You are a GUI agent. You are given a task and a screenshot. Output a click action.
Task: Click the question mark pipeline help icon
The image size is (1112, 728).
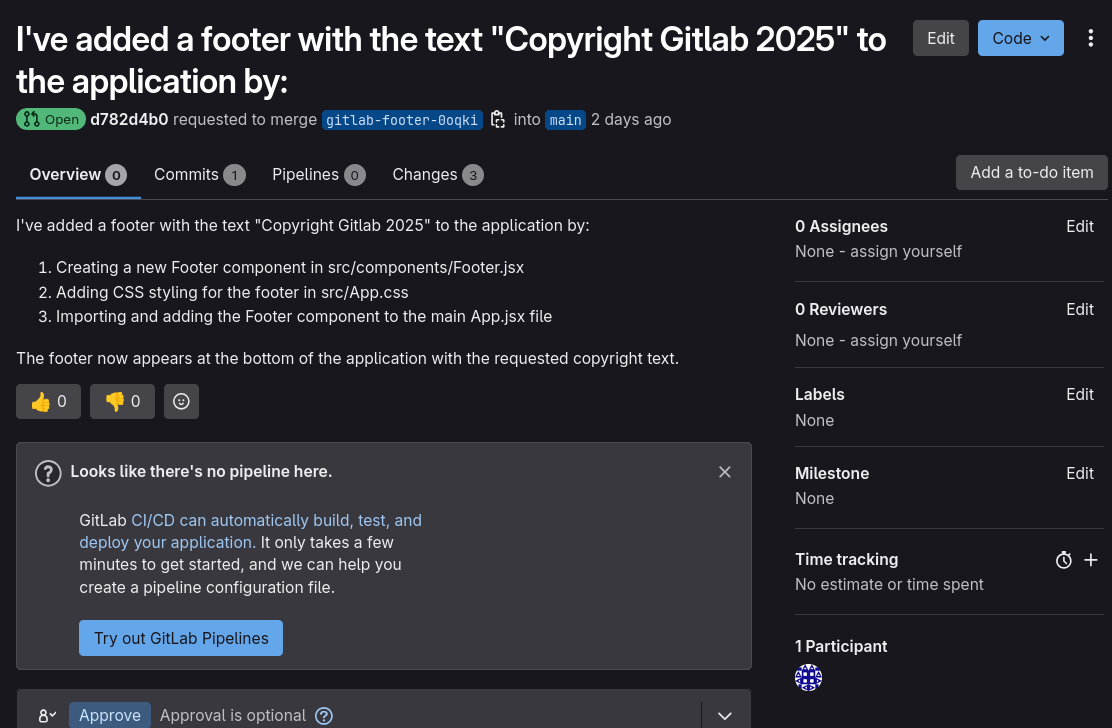pos(48,473)
